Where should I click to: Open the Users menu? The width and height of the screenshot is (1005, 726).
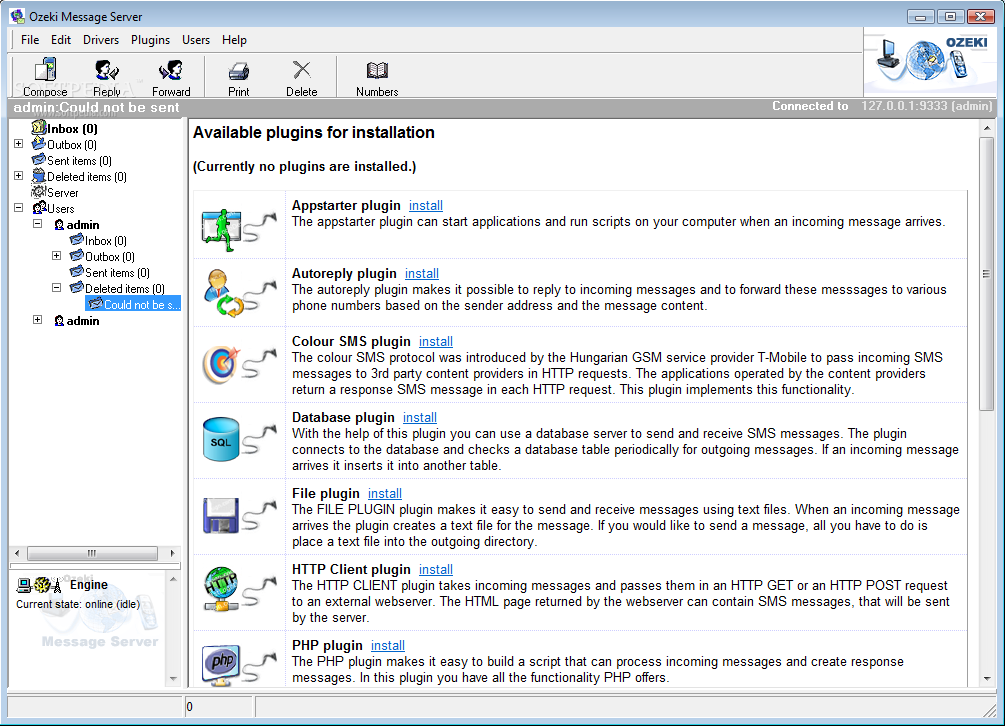195,40
